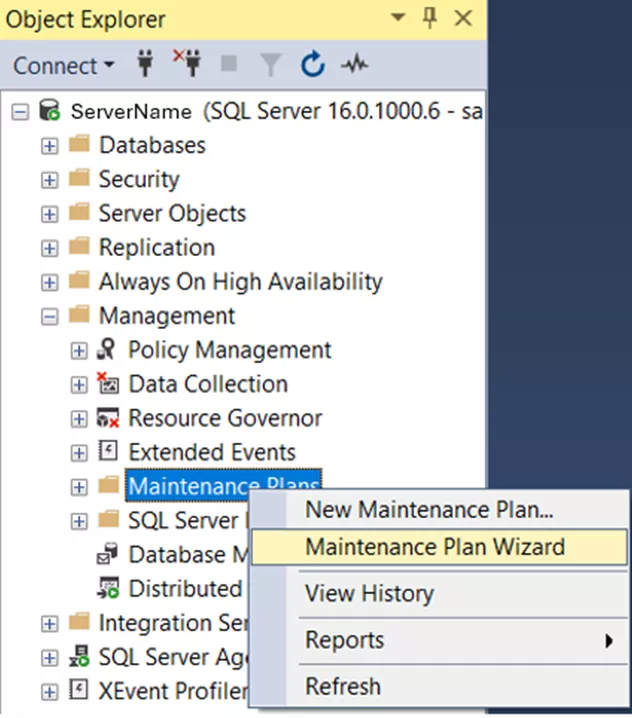The width and height of the screenshot is (632, 718).
Task: Choose Maintenance Plan Wizard menu entry
Action: tap(439, 547)
